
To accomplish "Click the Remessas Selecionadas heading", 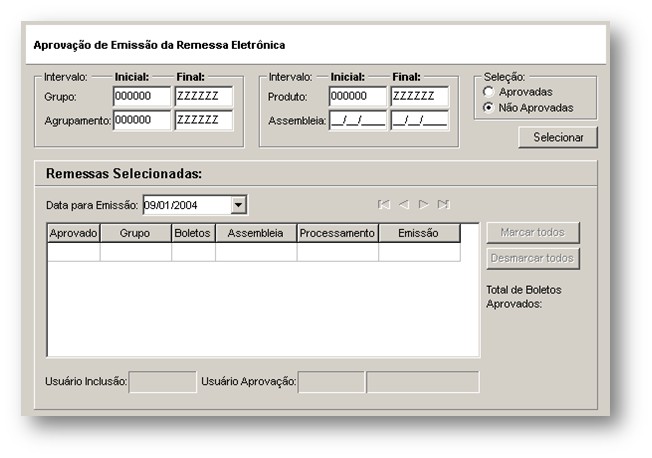I will pyautogui.click(x=124, y=173).
